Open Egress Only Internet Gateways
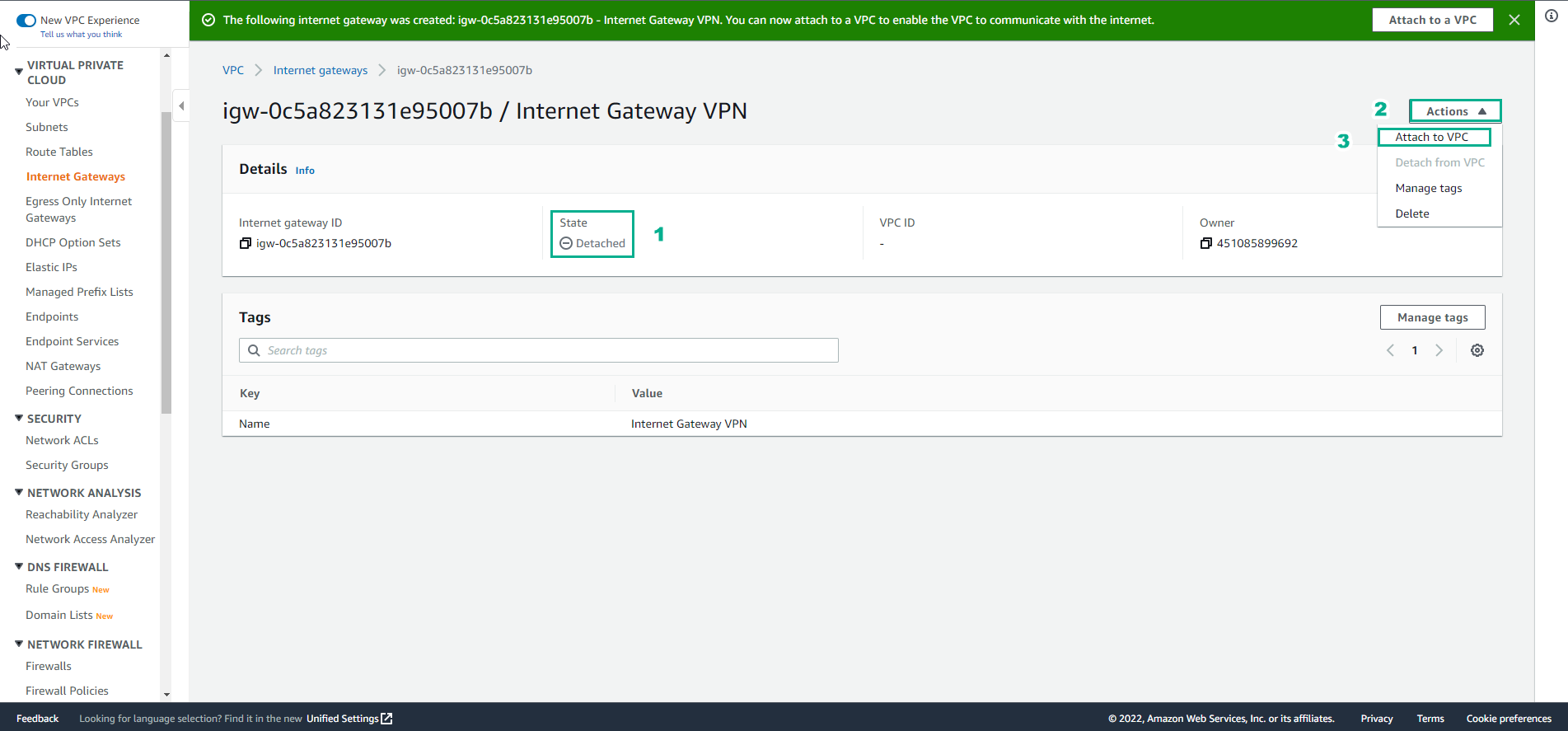The width and height of the screenshot is (1568, 731). (78, 209)
